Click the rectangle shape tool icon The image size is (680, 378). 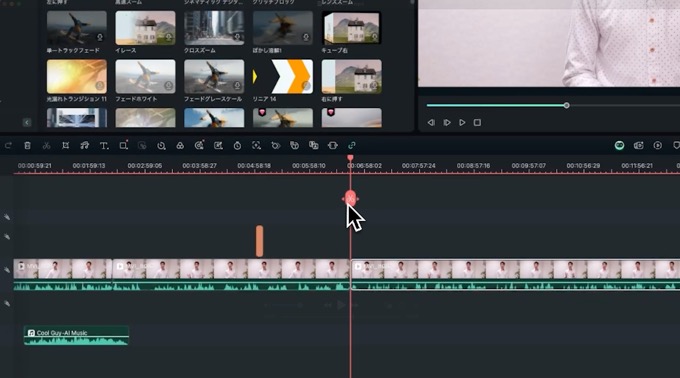tap(124, 145)
